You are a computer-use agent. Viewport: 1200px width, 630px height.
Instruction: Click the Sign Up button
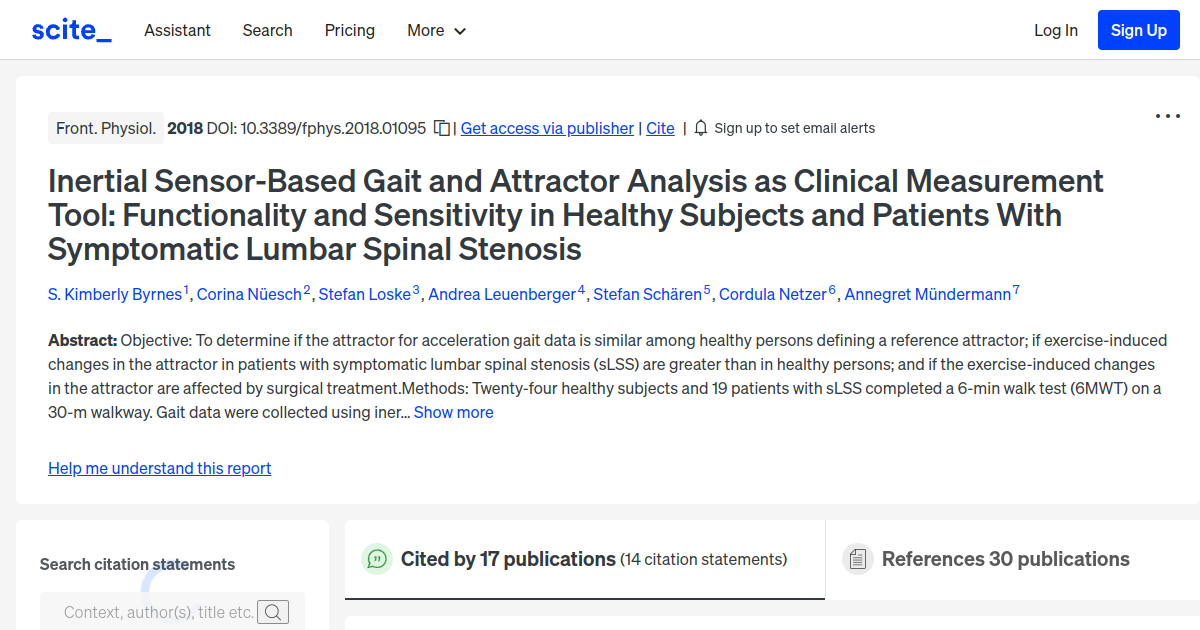click(1138, 30)
